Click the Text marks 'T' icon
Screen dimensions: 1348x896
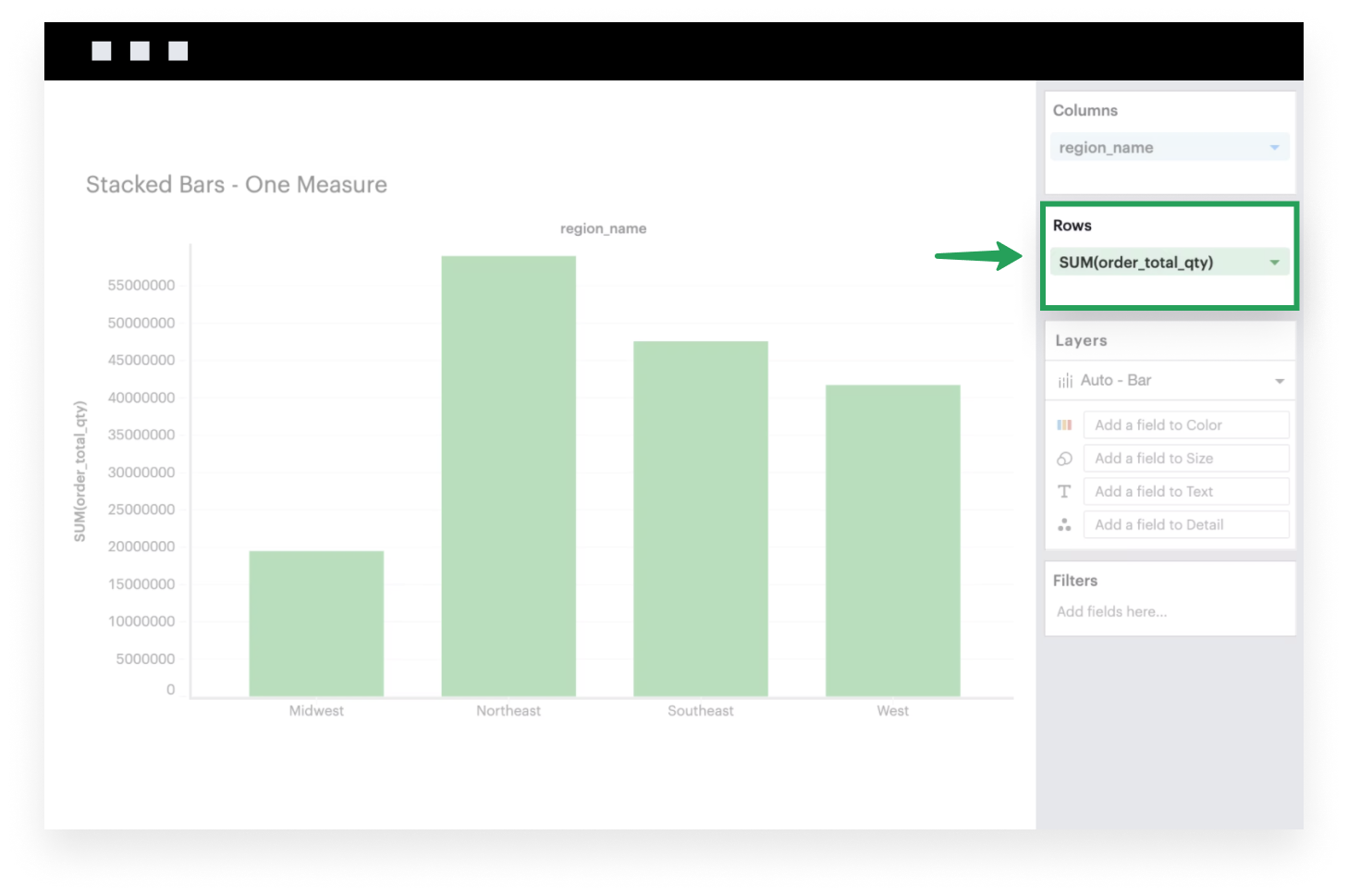click(x=1064, y=492)
